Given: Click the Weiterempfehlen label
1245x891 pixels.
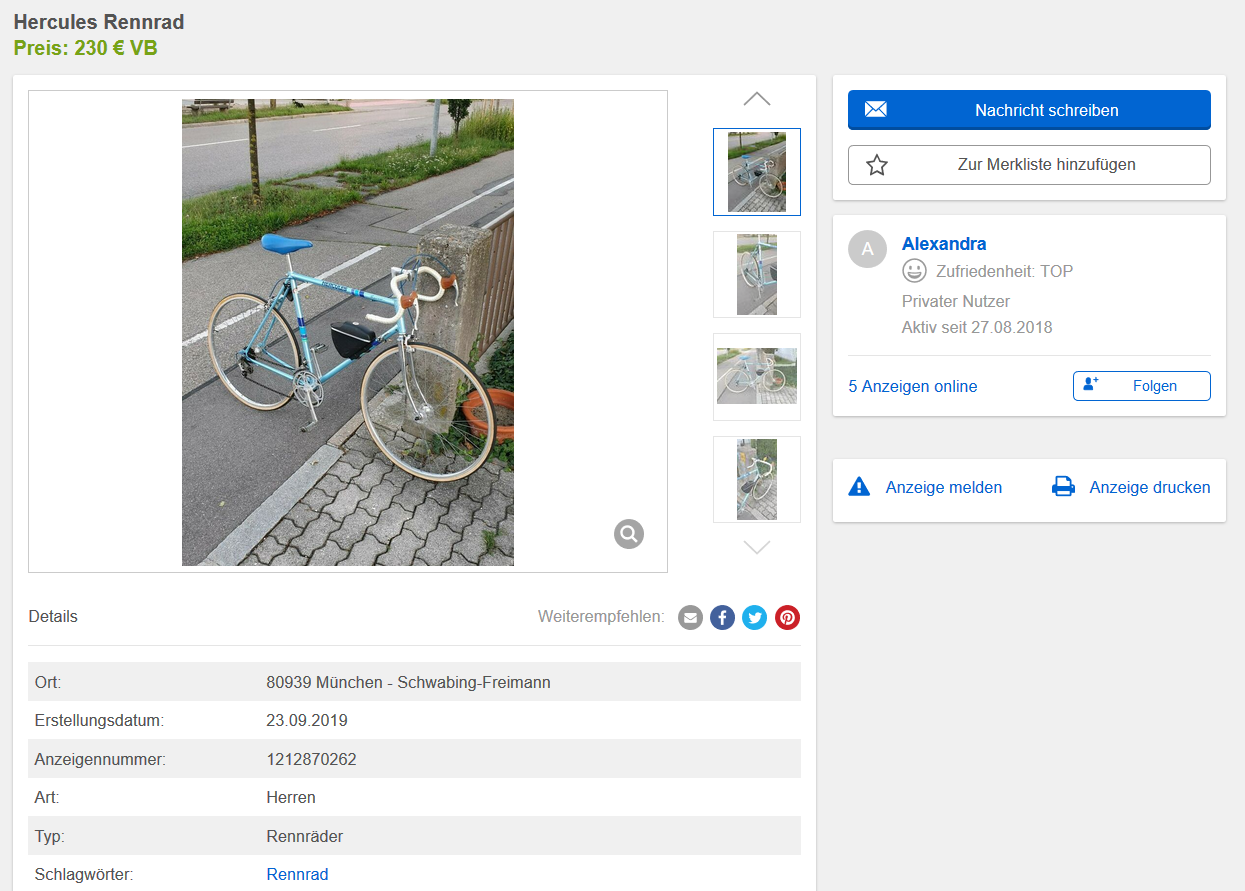Looking at the screenshot, I should pos(601,616).
